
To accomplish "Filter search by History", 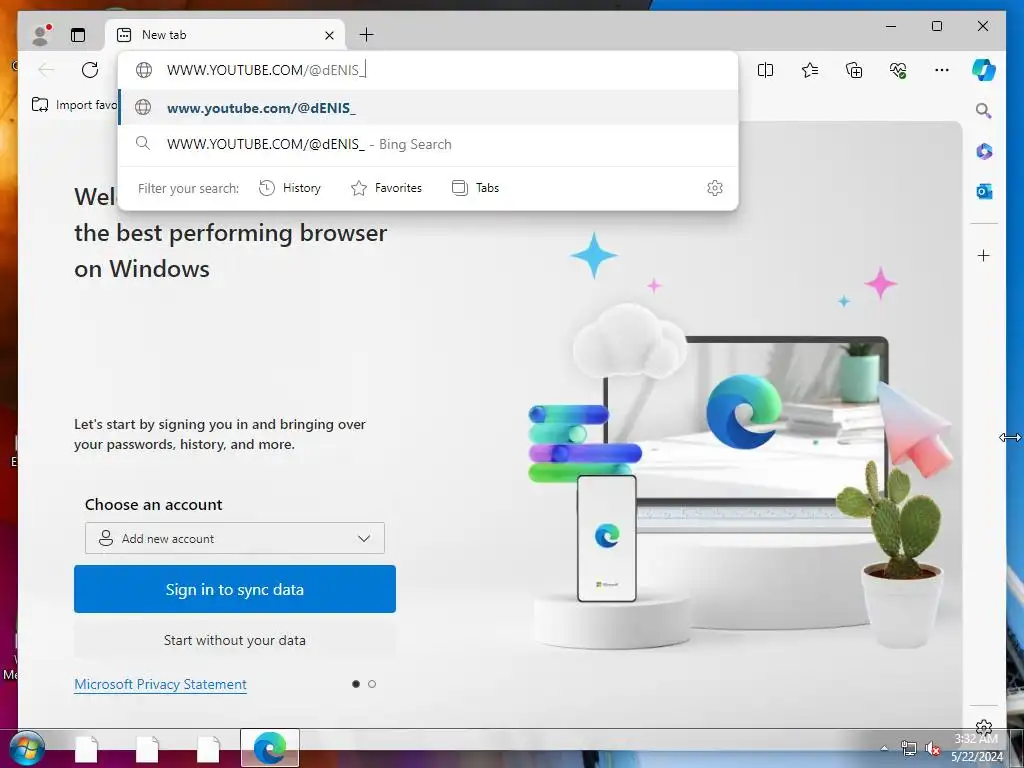I will pos(290,188).
